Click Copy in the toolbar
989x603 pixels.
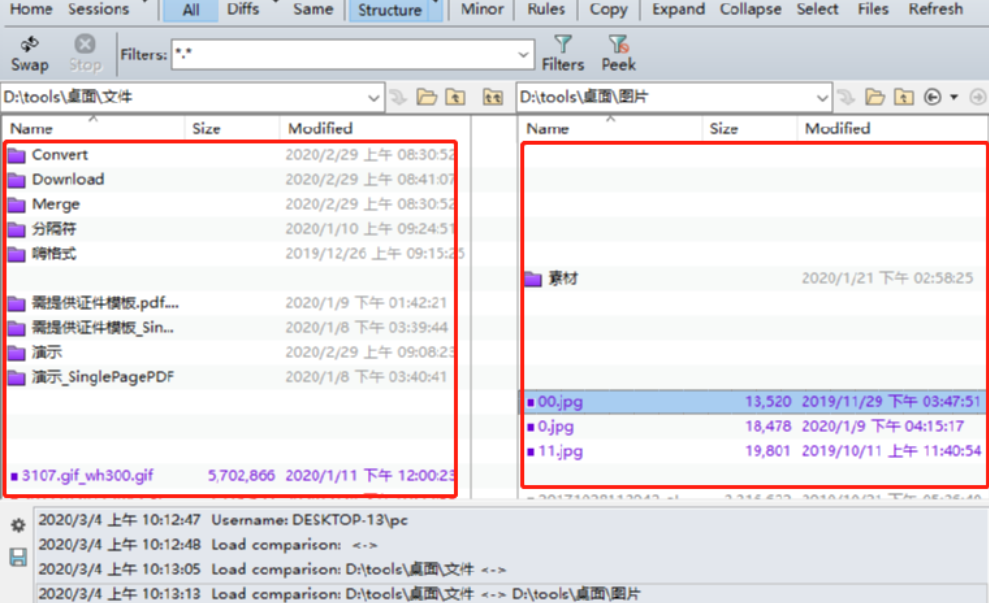pyautogui.click(x=608, y=9)
